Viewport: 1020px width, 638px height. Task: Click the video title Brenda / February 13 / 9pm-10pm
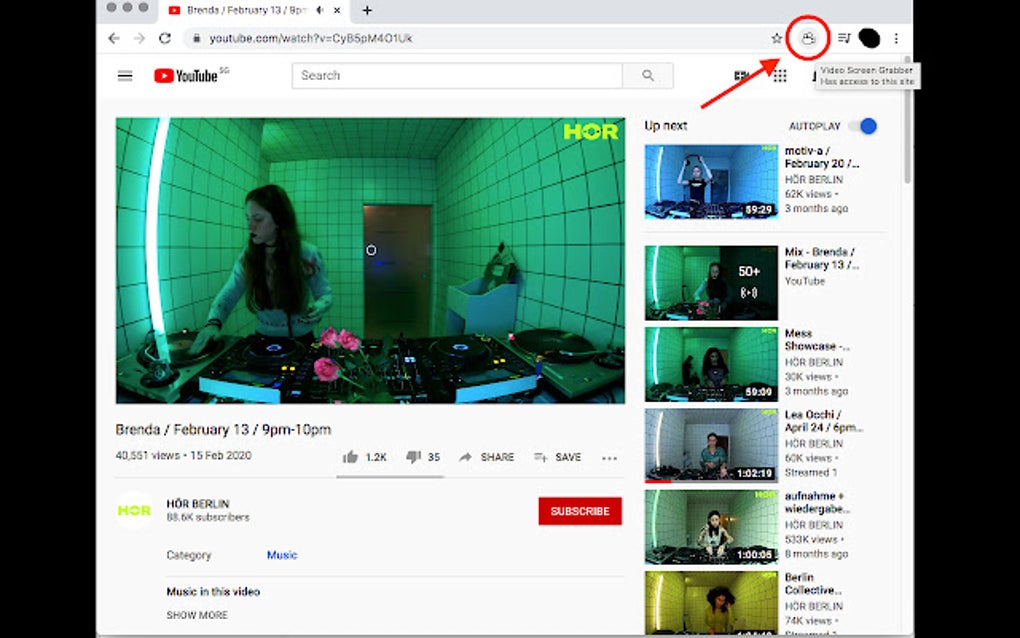pyautogui.click(x=223, y=429)
